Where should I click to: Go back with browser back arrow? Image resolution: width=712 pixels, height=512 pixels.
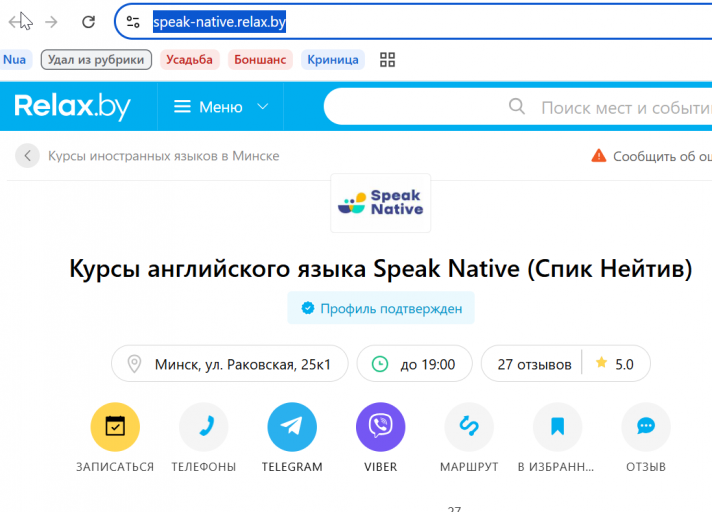tap(16, 21)
